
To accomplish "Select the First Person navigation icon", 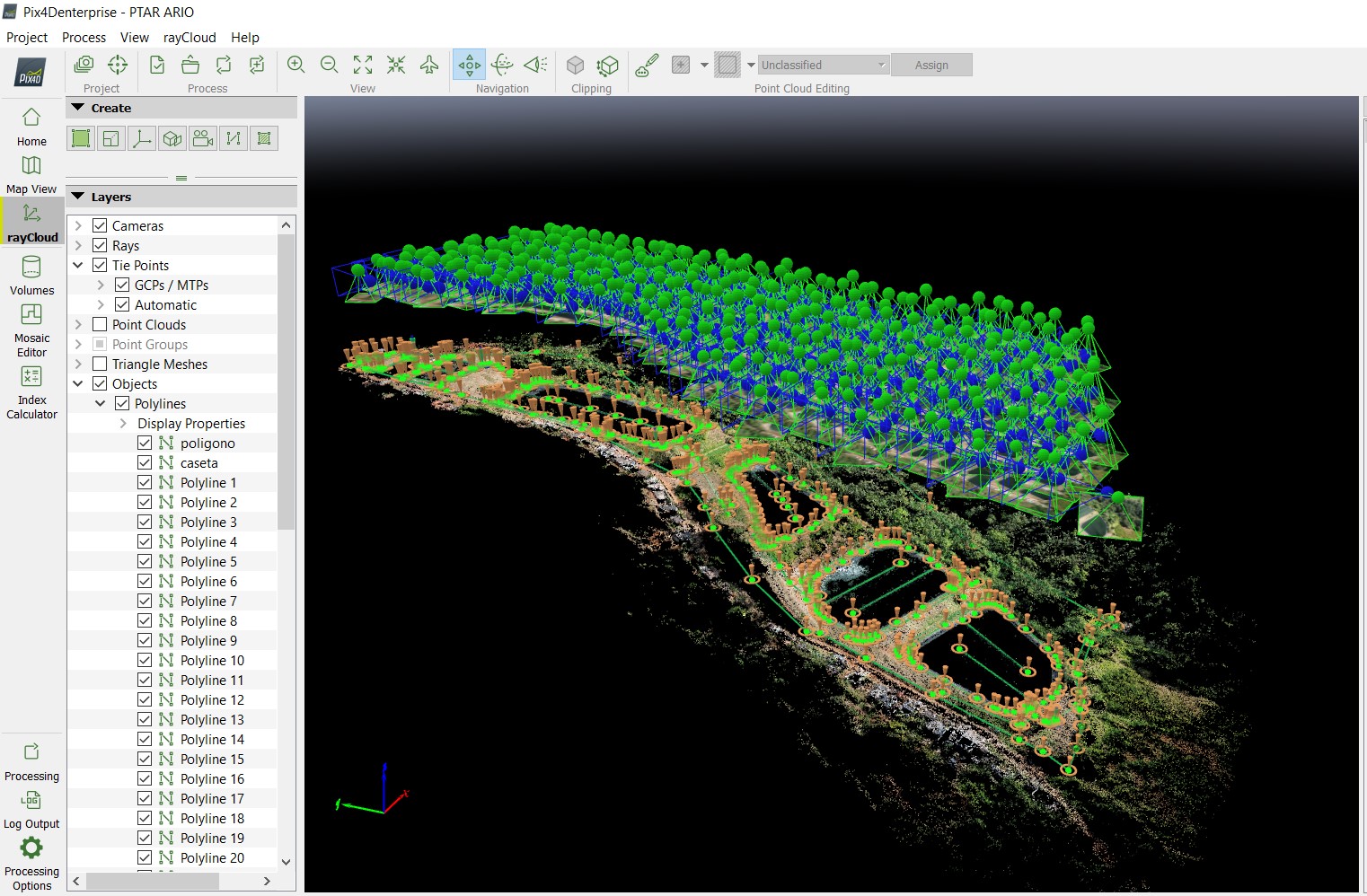I will coord(536,65).
